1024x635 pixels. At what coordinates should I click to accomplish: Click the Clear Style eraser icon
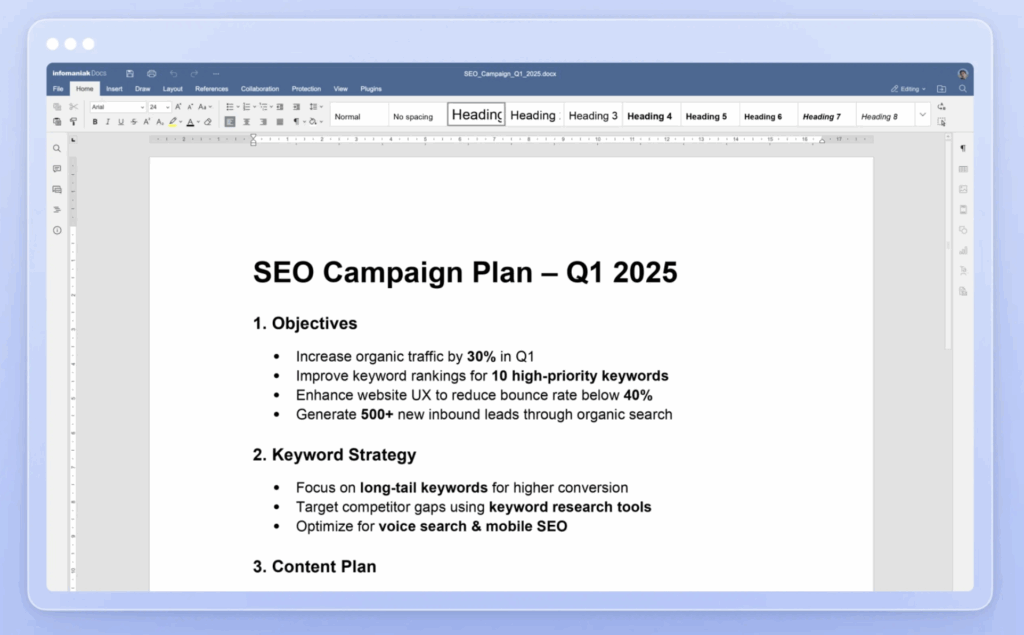pyautogui.click(x=208, y=122)
